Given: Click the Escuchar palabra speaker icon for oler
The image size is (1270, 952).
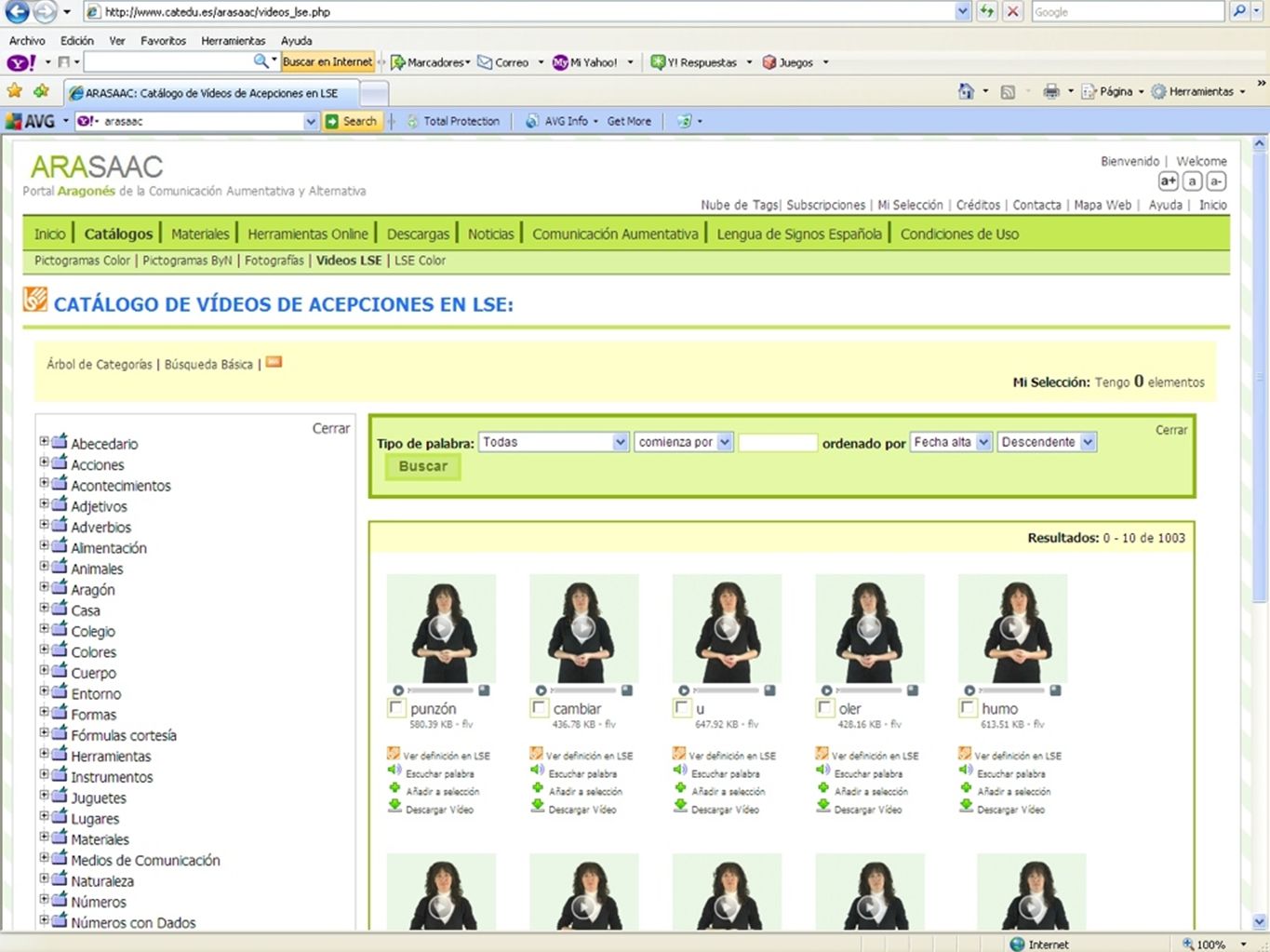Looking at the screenshot, I should [x=822, y=771].
